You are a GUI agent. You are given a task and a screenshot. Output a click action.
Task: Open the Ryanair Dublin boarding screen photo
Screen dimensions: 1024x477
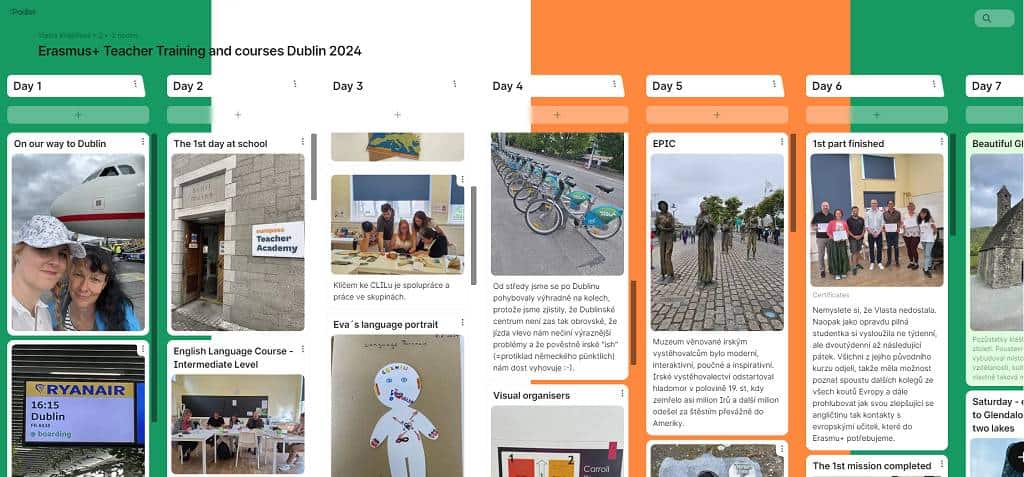(78, 410)
